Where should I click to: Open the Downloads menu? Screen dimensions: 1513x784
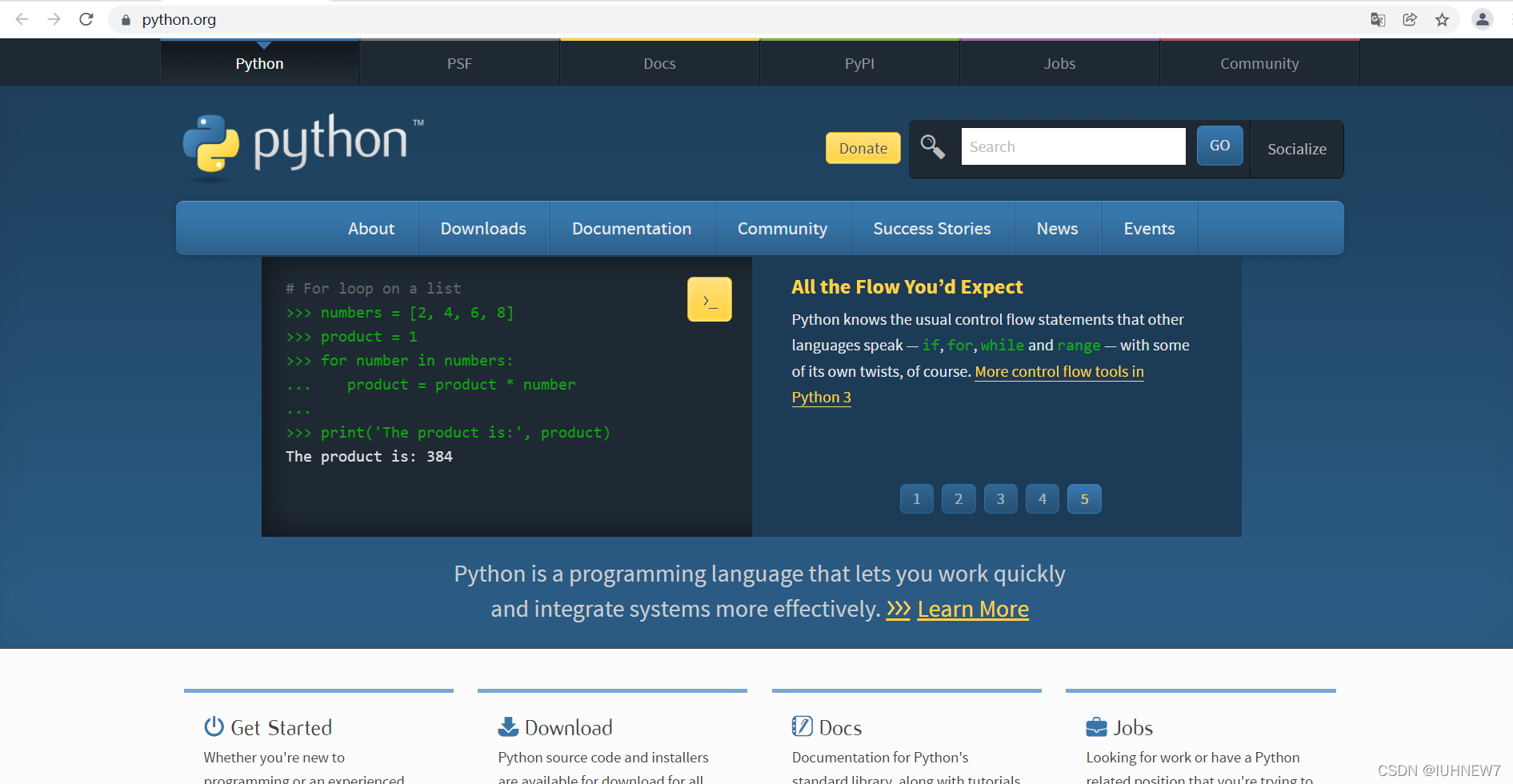point(482,228)
